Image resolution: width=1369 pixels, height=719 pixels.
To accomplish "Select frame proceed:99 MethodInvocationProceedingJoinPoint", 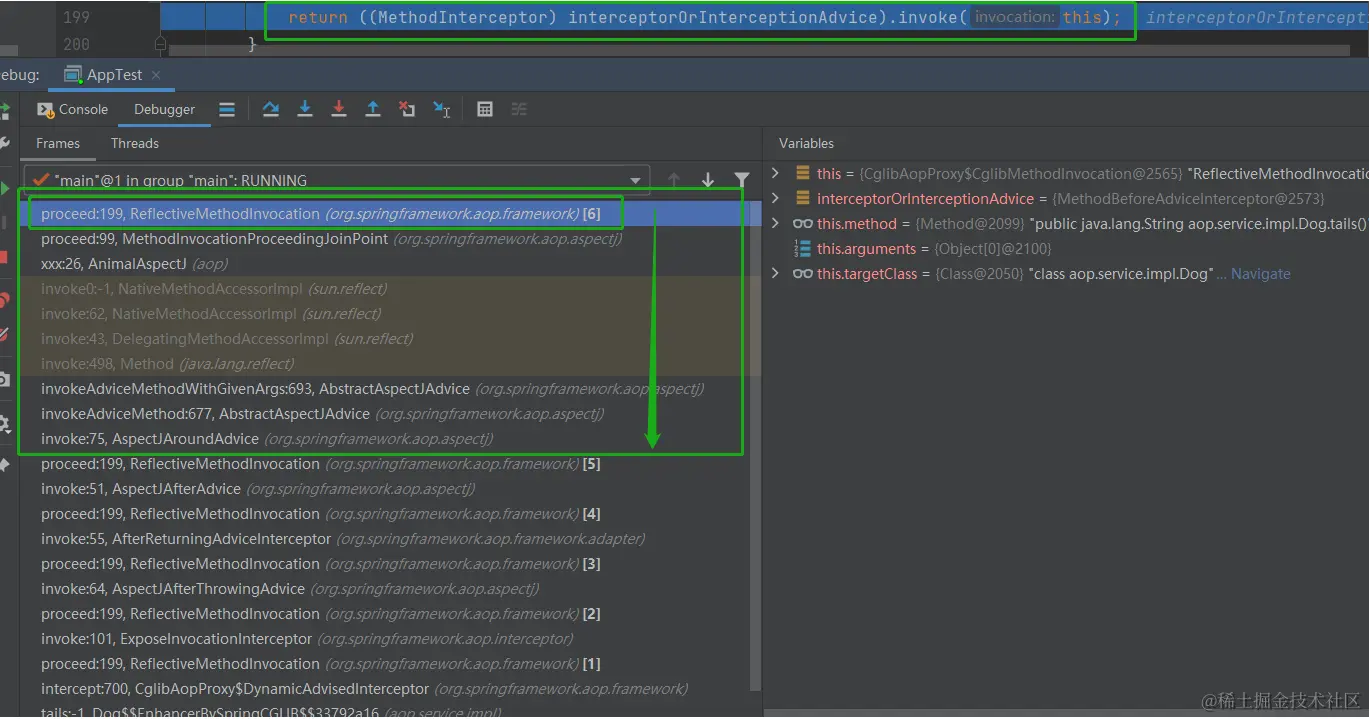I will (x=391, y=239).
